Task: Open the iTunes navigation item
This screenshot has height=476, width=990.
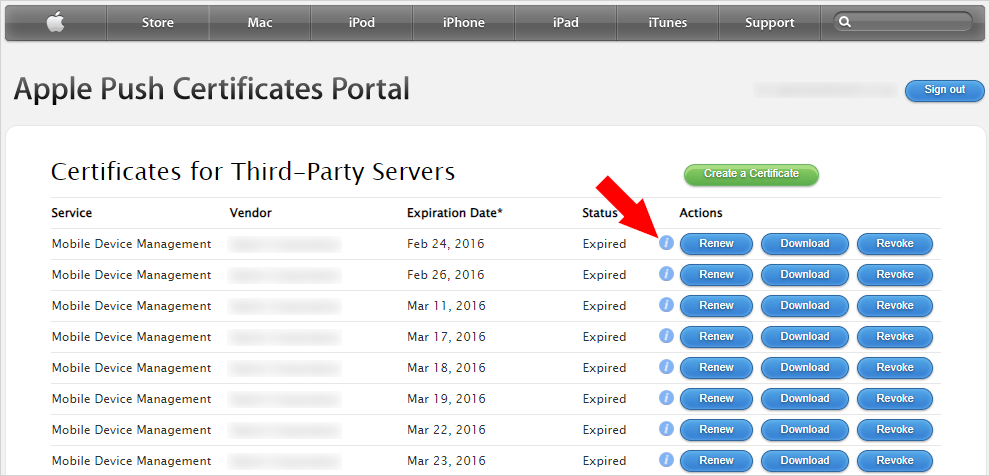Action: (x=667, y=23)
